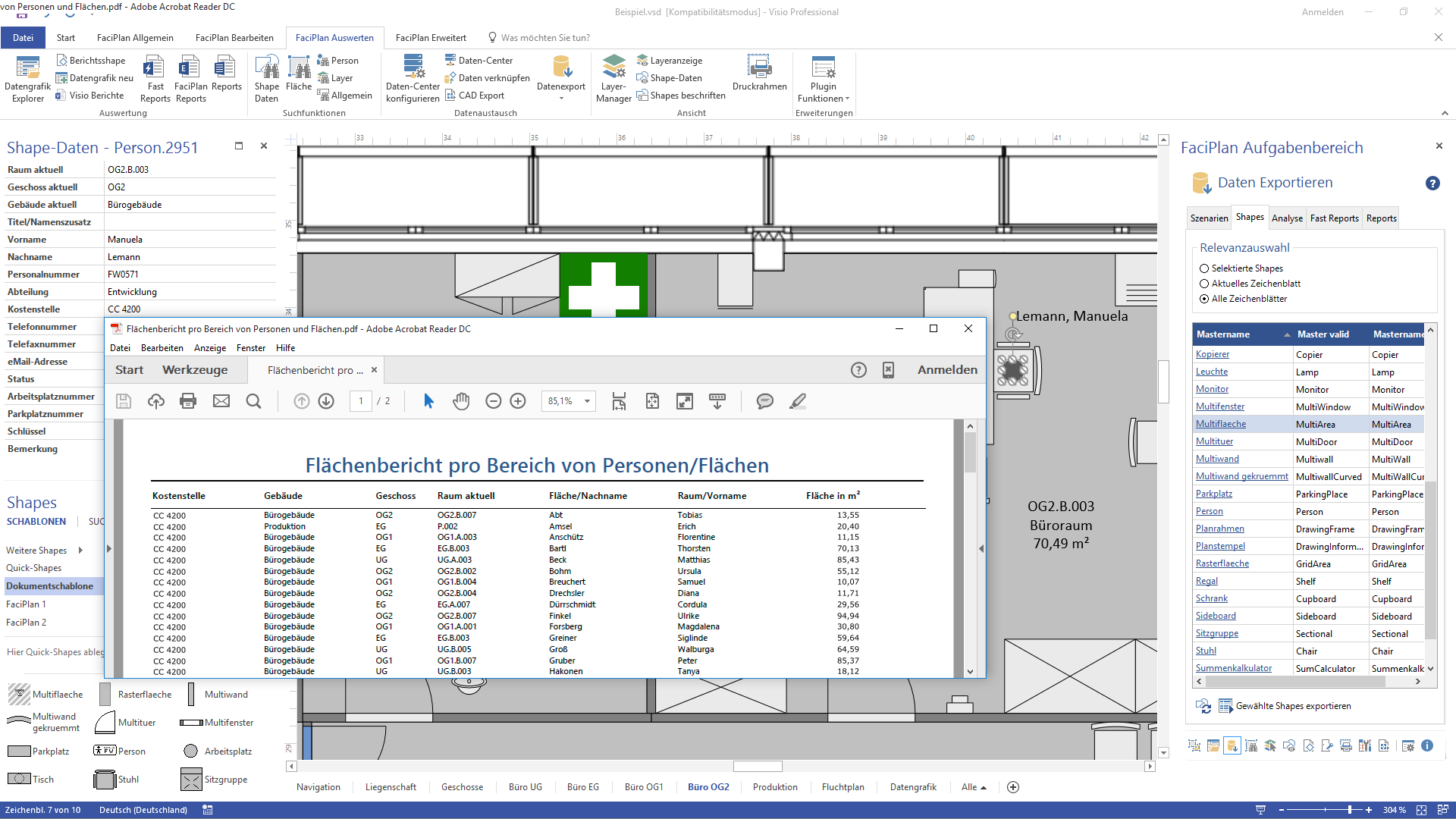The height and width of the screenshot is (819, 1456).
Task: Open 'Alle' page list dropdown
Action: point(974,787)
